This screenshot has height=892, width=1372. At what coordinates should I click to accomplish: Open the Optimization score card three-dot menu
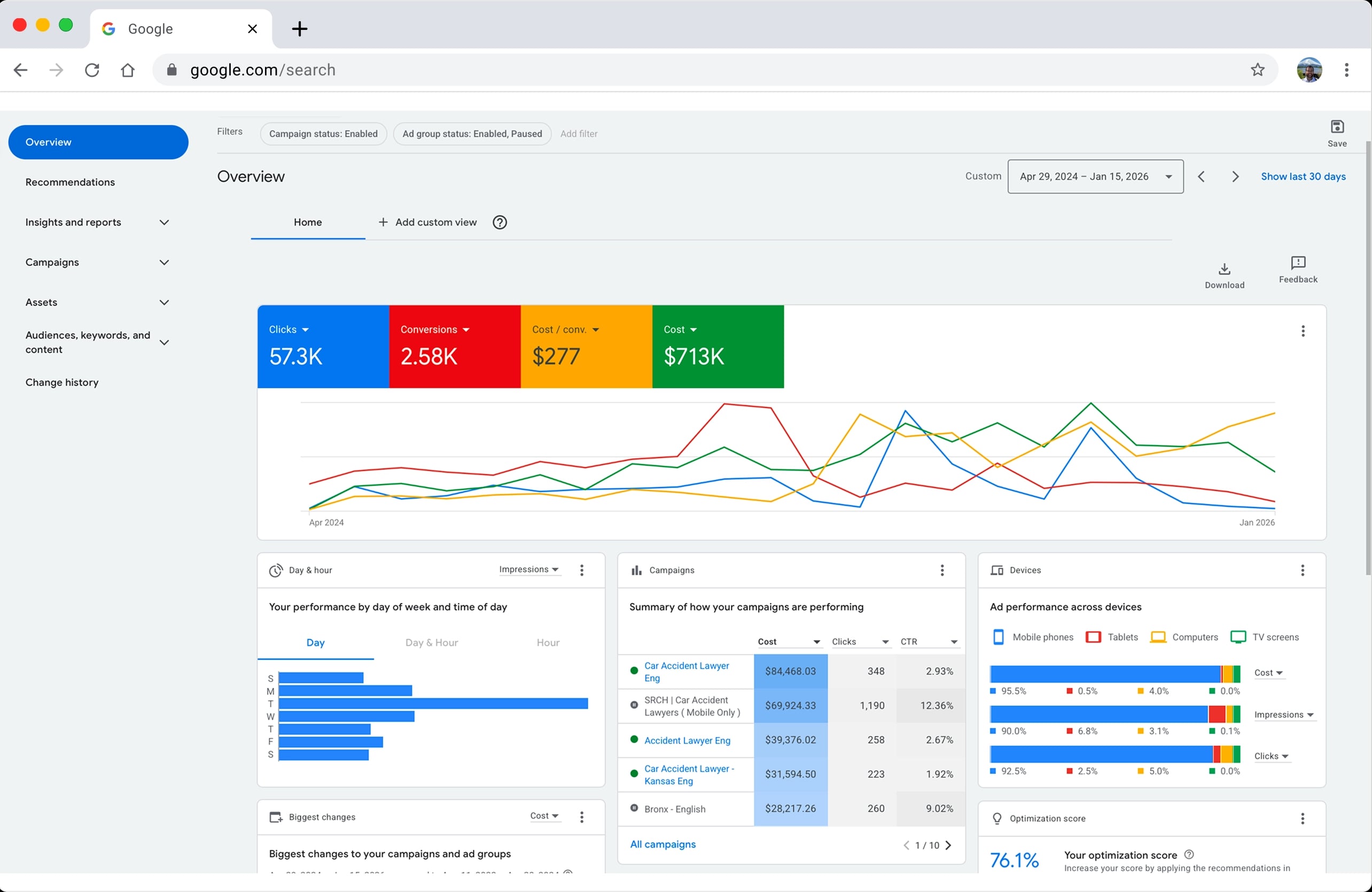coord(1302,818)
